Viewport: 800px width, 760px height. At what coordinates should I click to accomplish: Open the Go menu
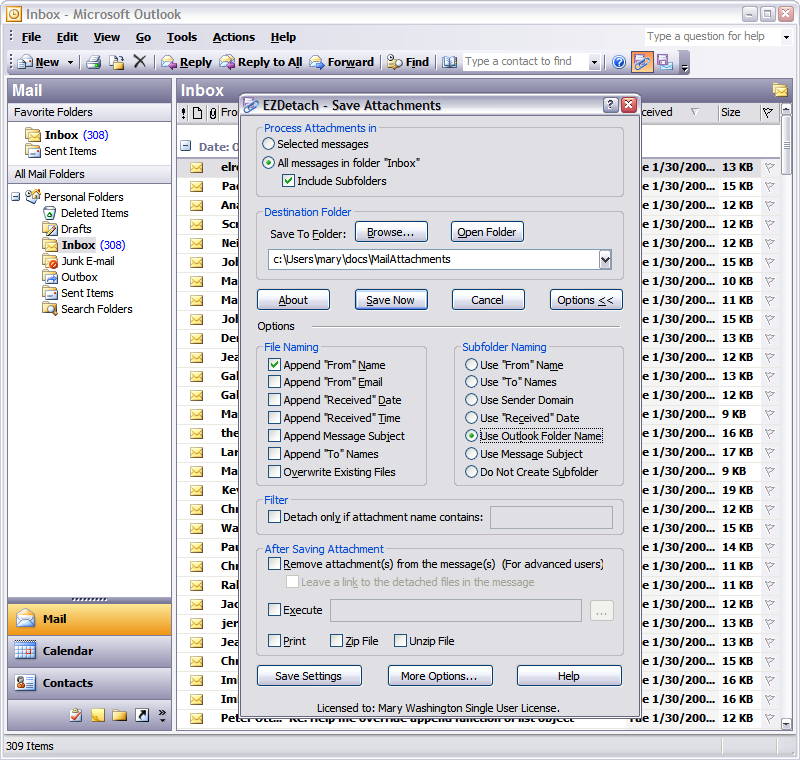coord(143,37)
